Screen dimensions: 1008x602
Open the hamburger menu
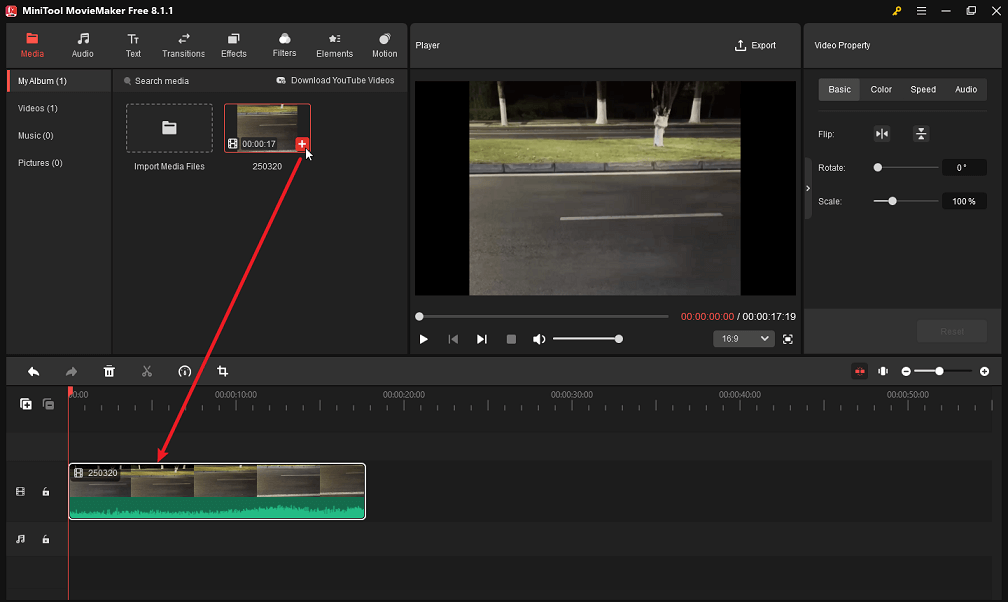(921, 11)
